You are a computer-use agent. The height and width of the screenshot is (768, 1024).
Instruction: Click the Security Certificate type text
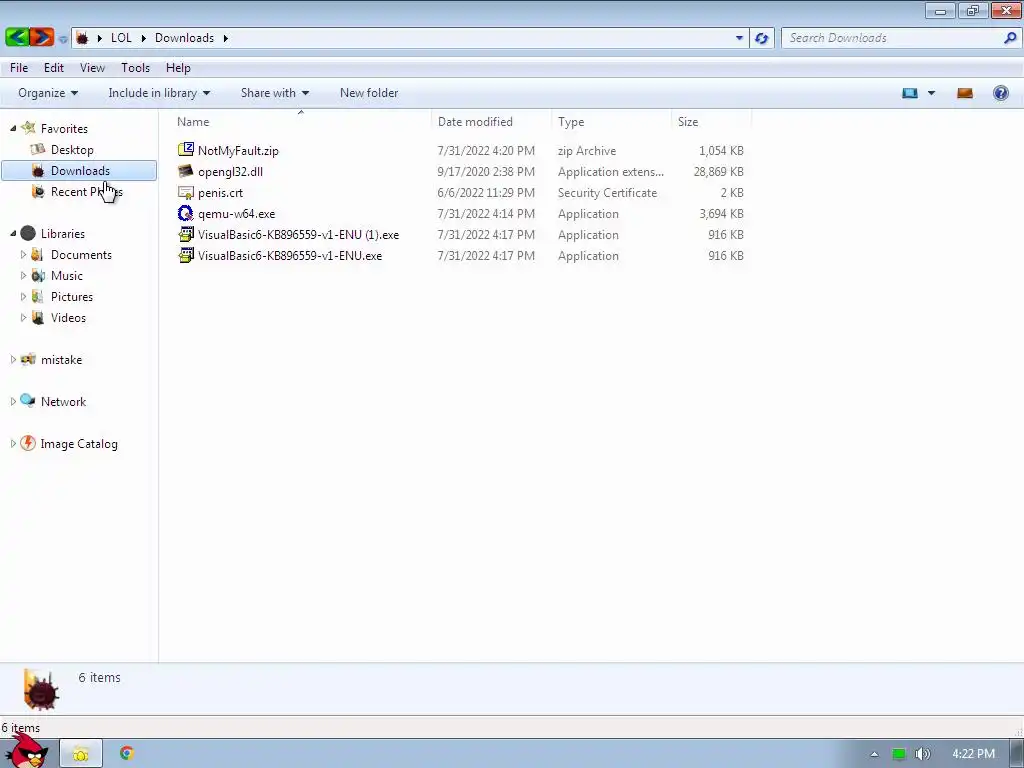[607, 193]
